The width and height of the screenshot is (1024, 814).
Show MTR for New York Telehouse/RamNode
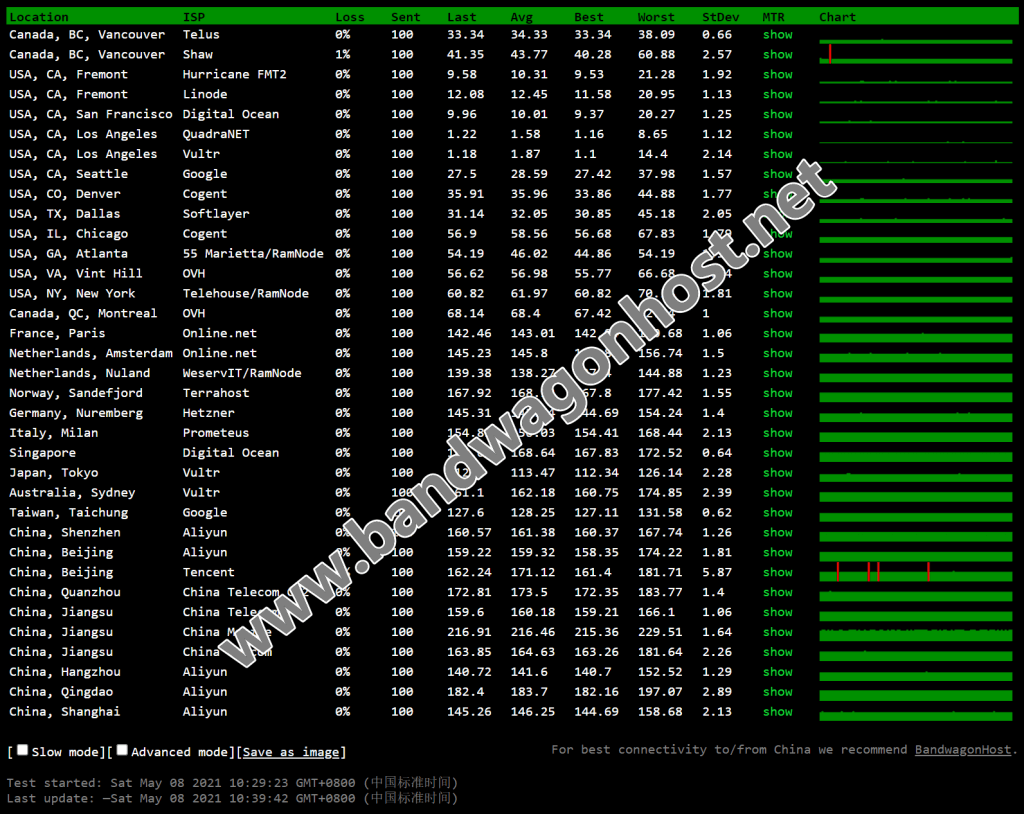tap(778, 294)
